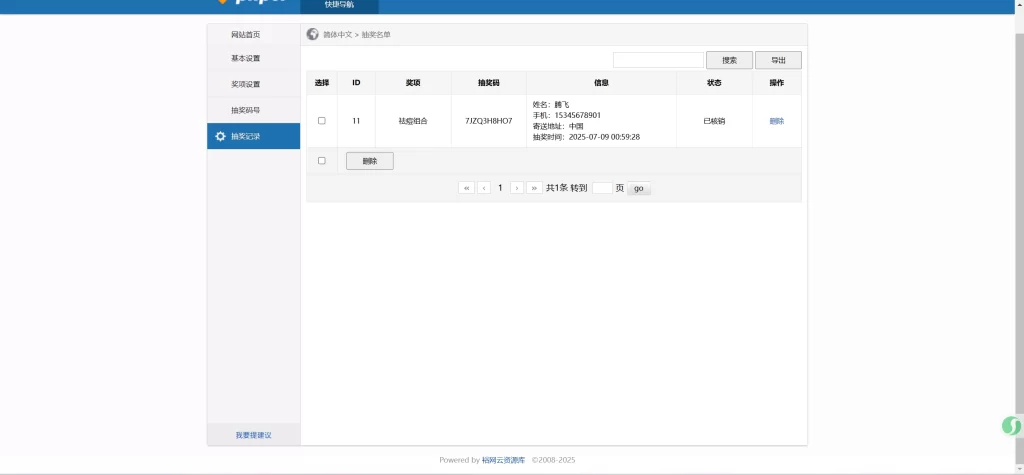The height and width of the screenshot is (475, 1024).
Task: Toggle the select-all checkbox beside 删除 button
Action: pos(321,161)
